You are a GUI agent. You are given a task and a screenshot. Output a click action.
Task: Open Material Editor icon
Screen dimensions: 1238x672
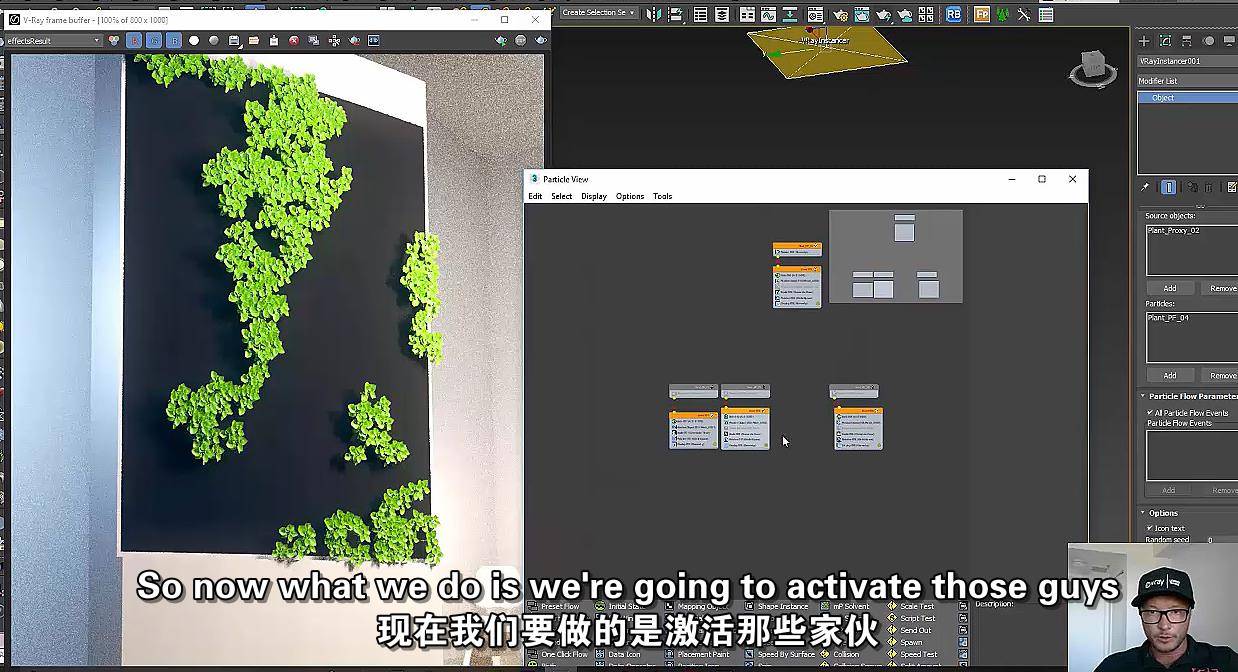click(815, 14)
